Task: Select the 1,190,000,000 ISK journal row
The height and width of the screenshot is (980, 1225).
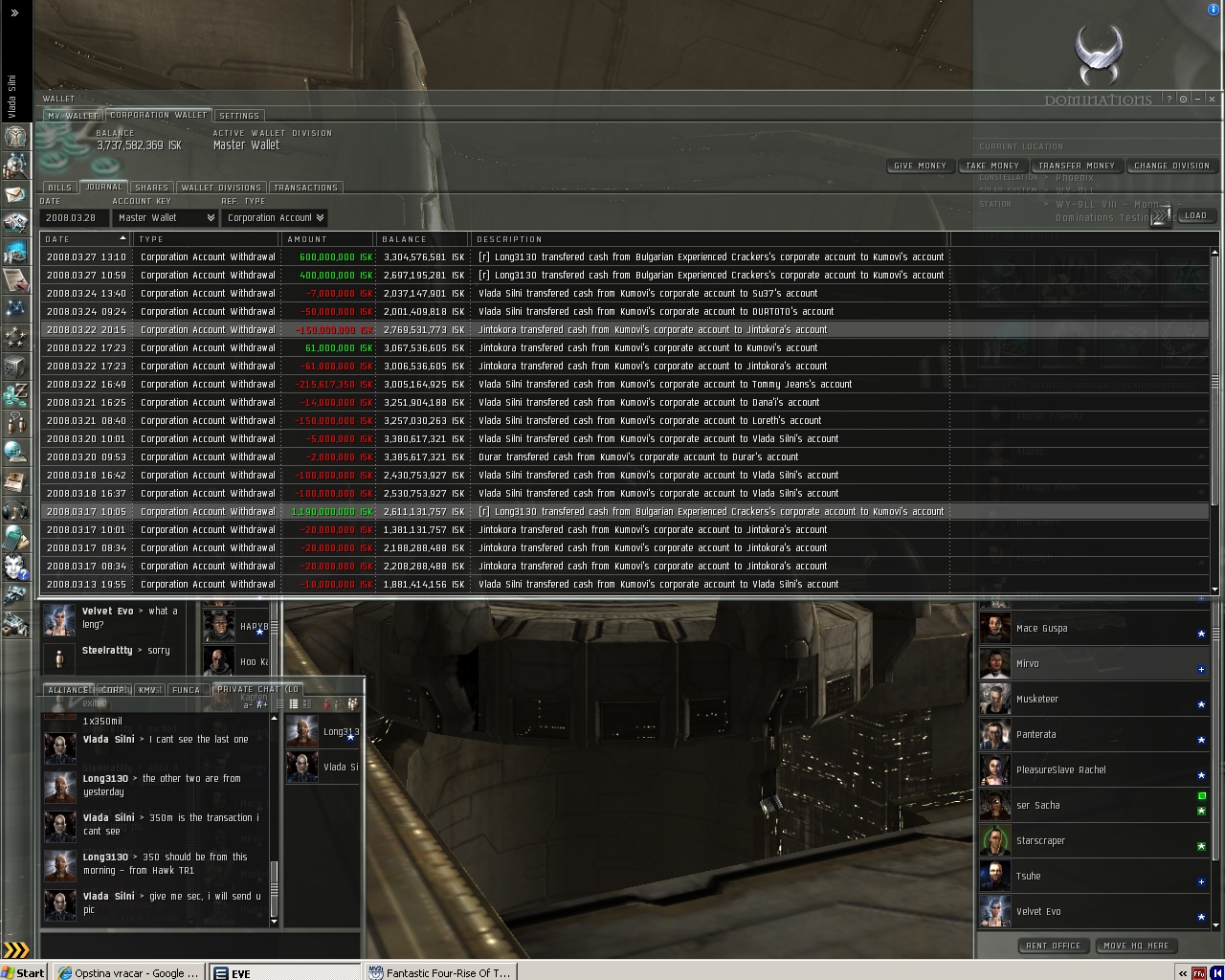Action: click(x=625, y=512)
